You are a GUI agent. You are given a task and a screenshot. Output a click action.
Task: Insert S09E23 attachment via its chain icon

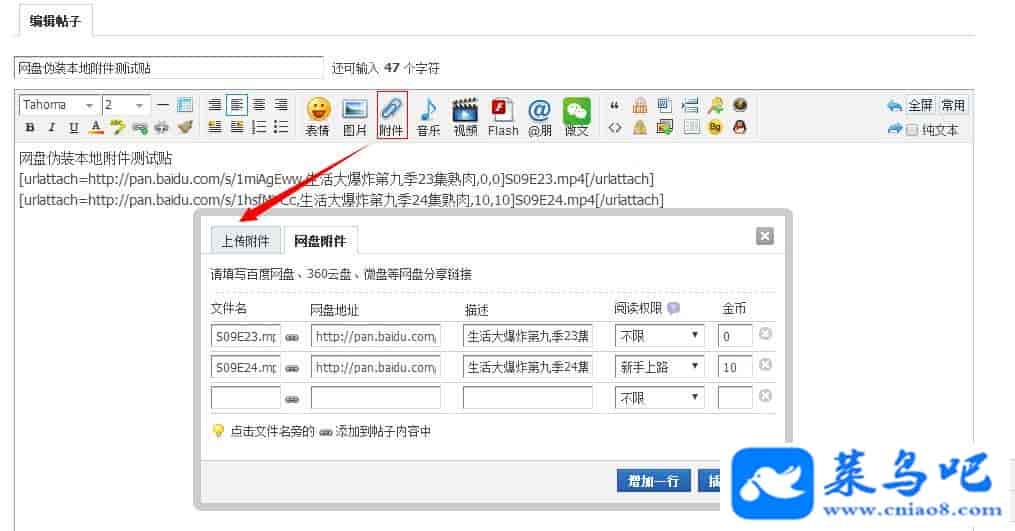(x=293, y=337)
